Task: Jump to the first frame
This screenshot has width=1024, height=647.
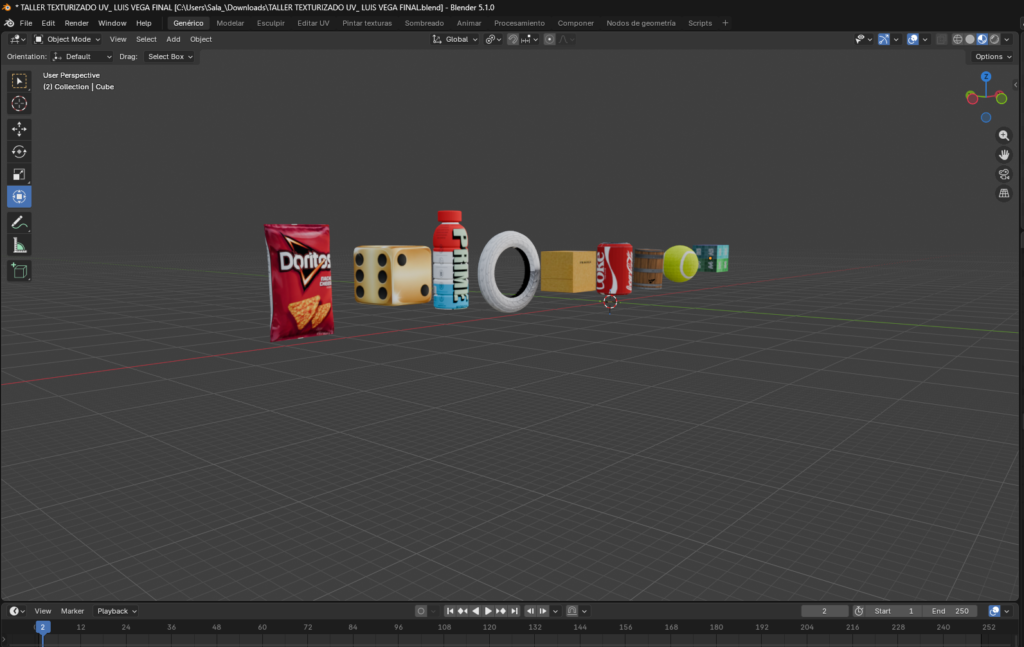Action: tap(450, 611)
